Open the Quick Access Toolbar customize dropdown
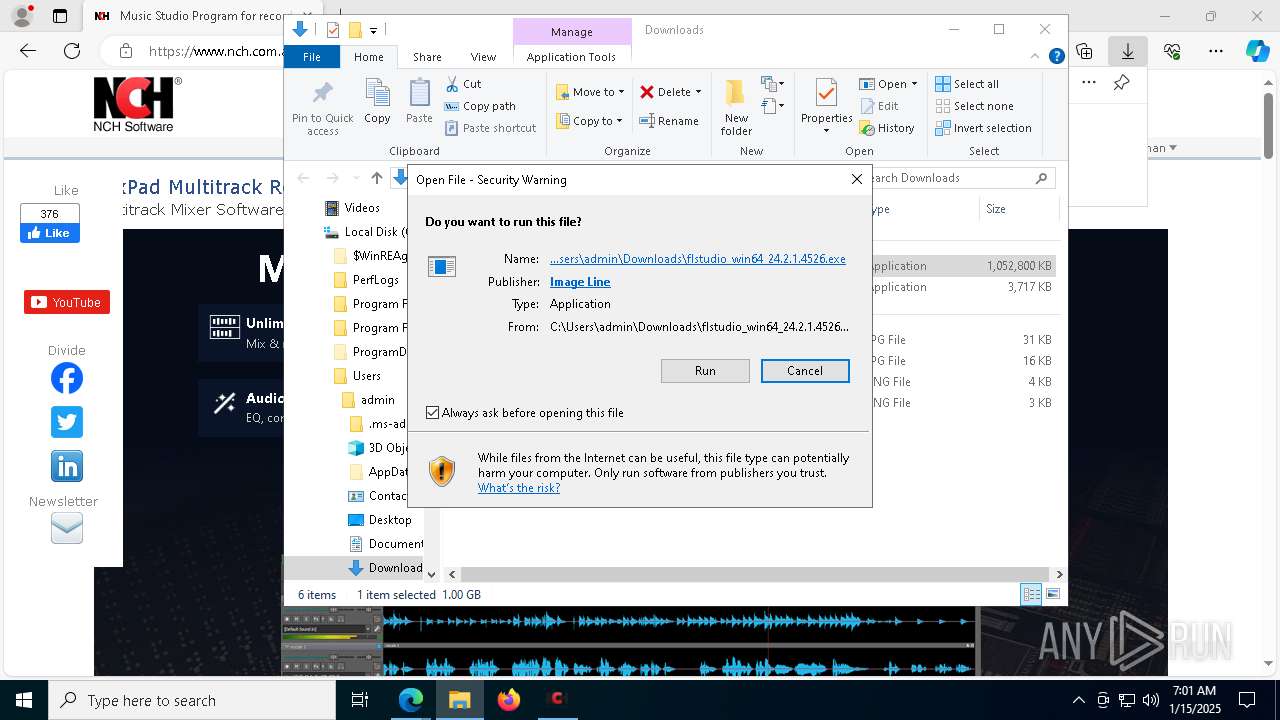Screen dimensions: 1280x720 (373, 31)
